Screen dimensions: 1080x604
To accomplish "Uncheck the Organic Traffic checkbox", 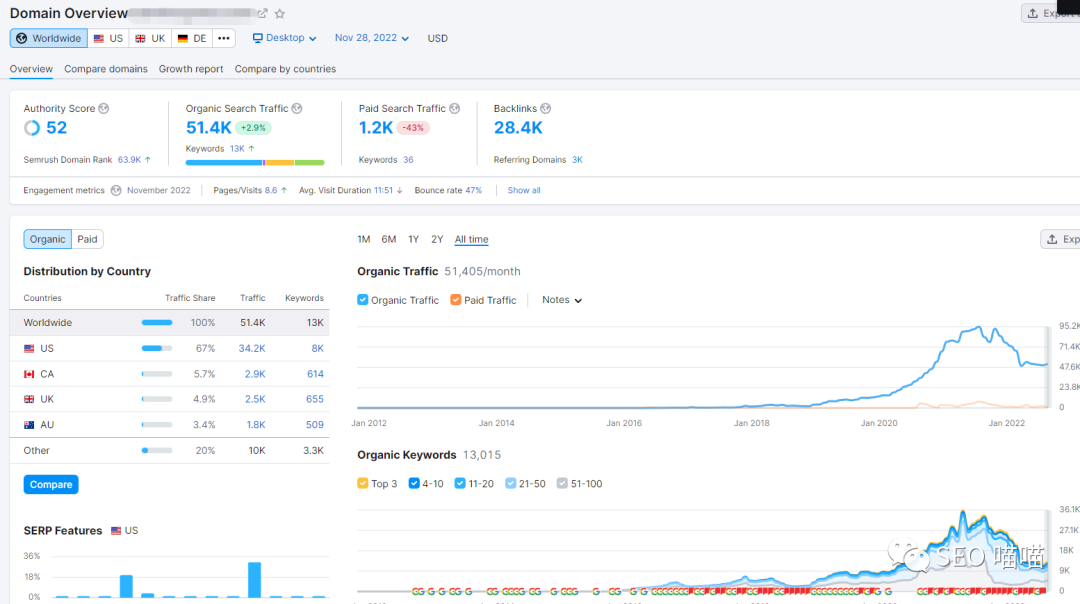I will point(362,300).
